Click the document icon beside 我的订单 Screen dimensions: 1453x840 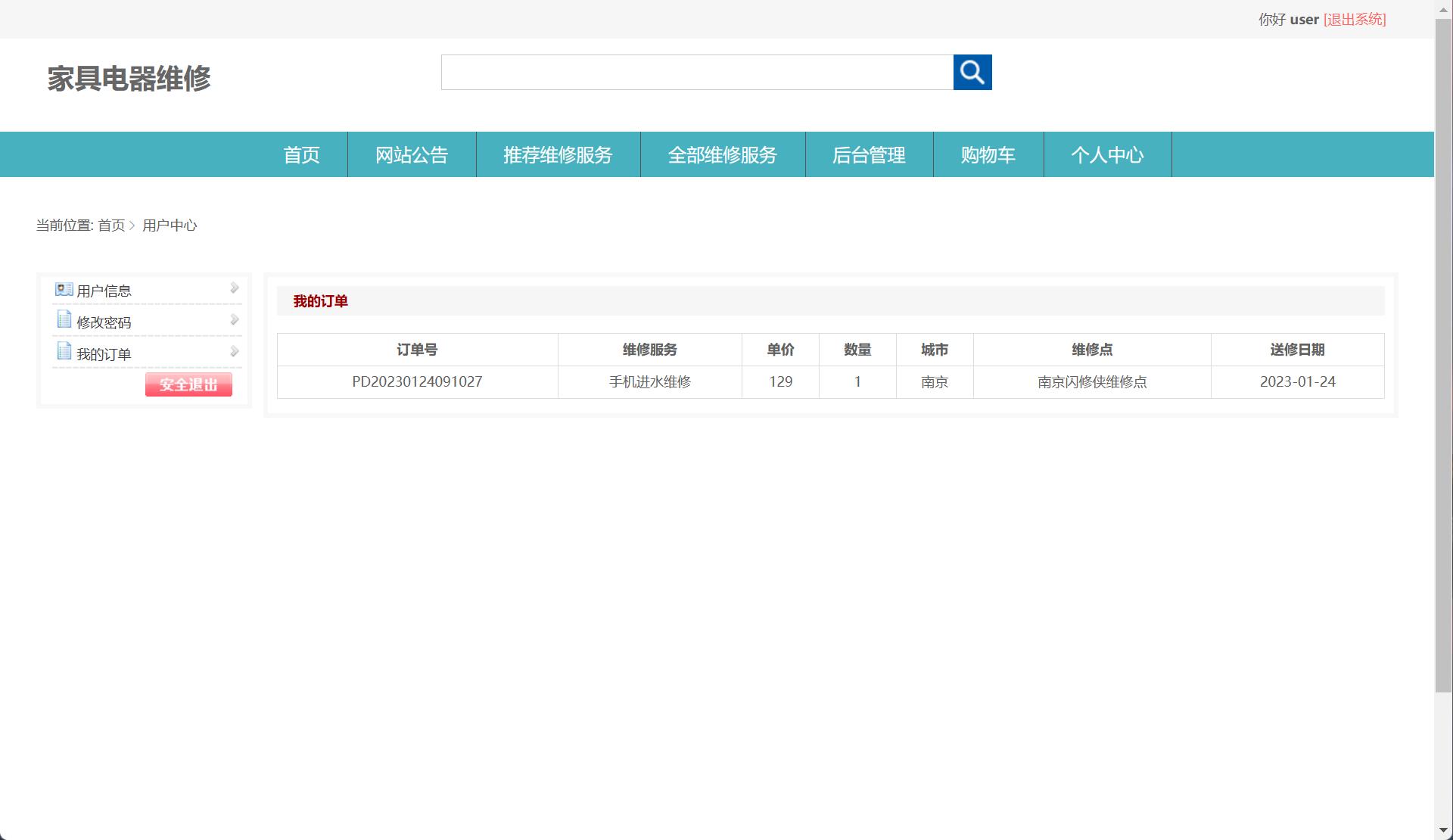tap(64, 351)
